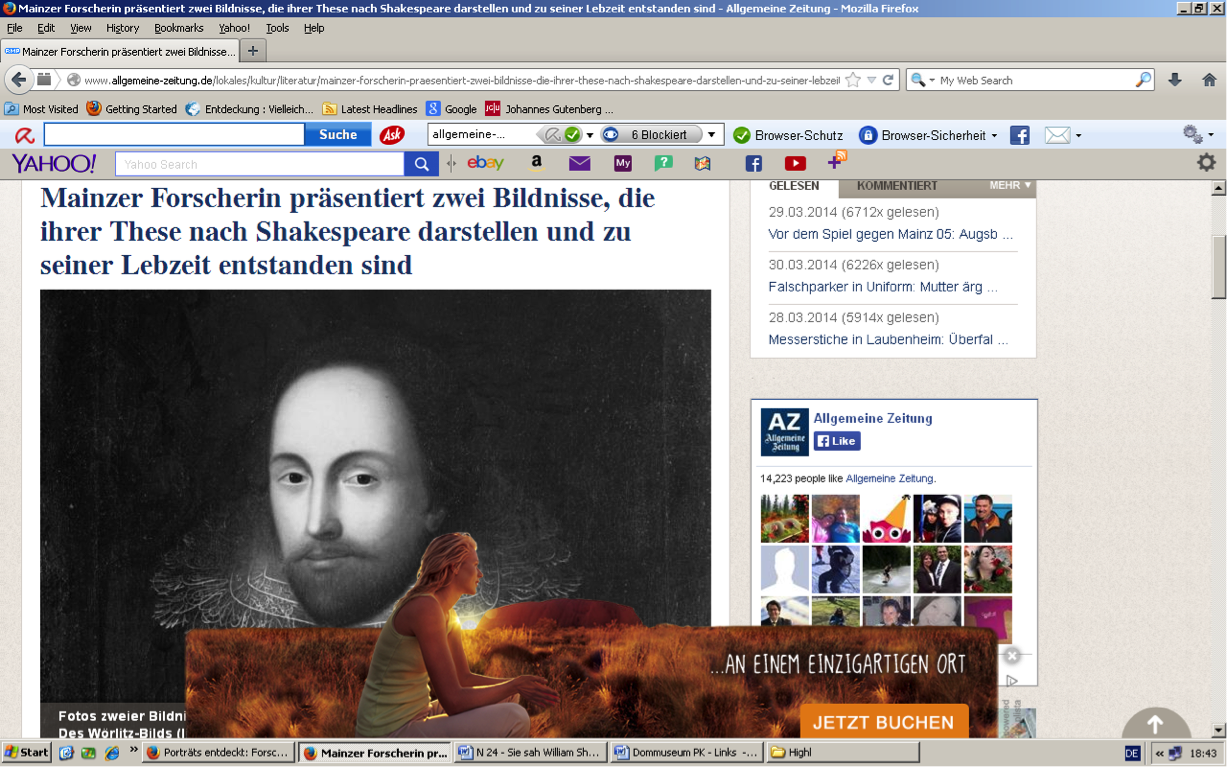The height and width of the screenshot is (767, 1227).
Task: Click the Avira search input field
Action: click(174, 135)
